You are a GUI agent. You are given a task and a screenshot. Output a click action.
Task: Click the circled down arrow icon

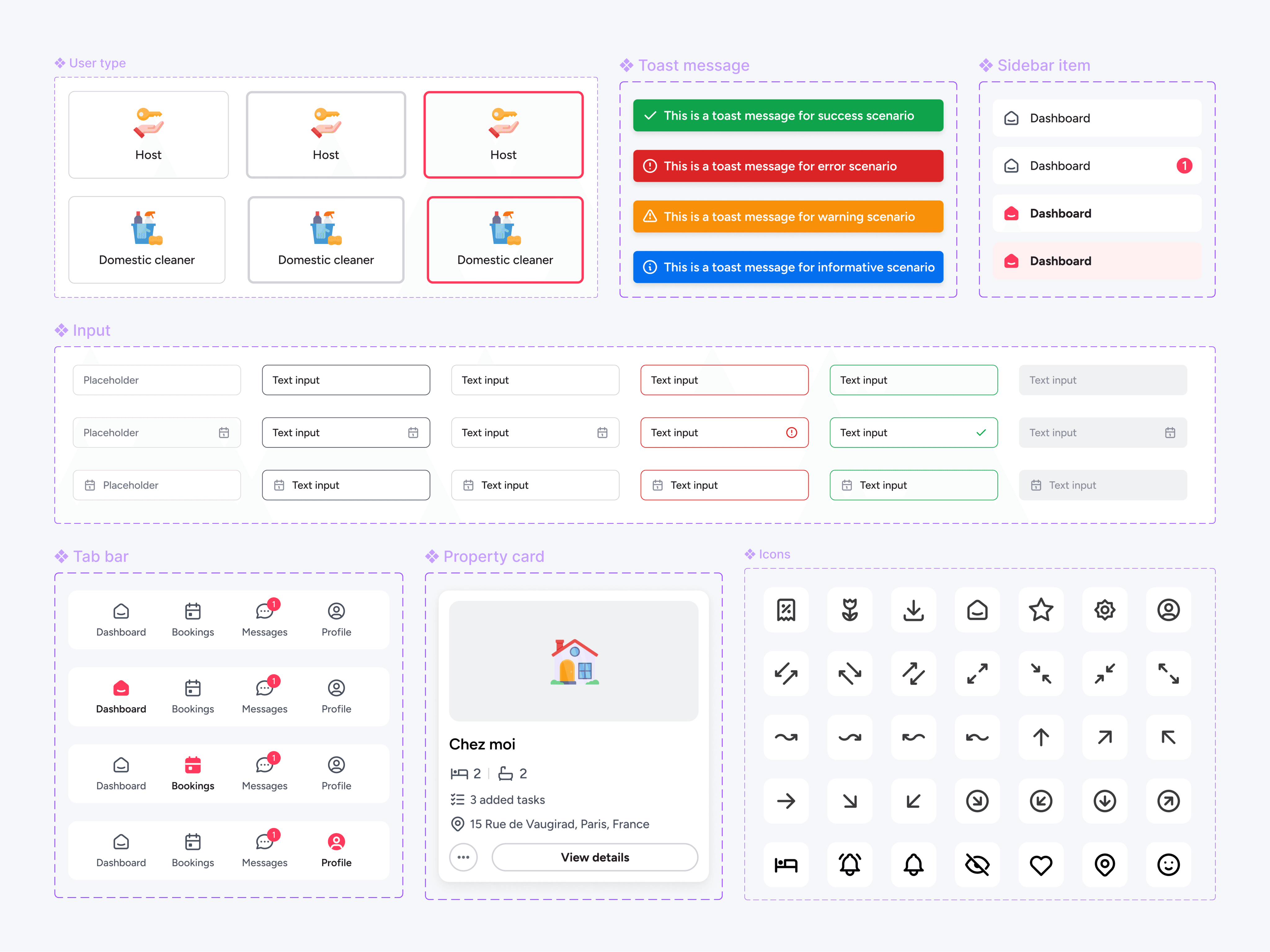[x=1105, y=801]
